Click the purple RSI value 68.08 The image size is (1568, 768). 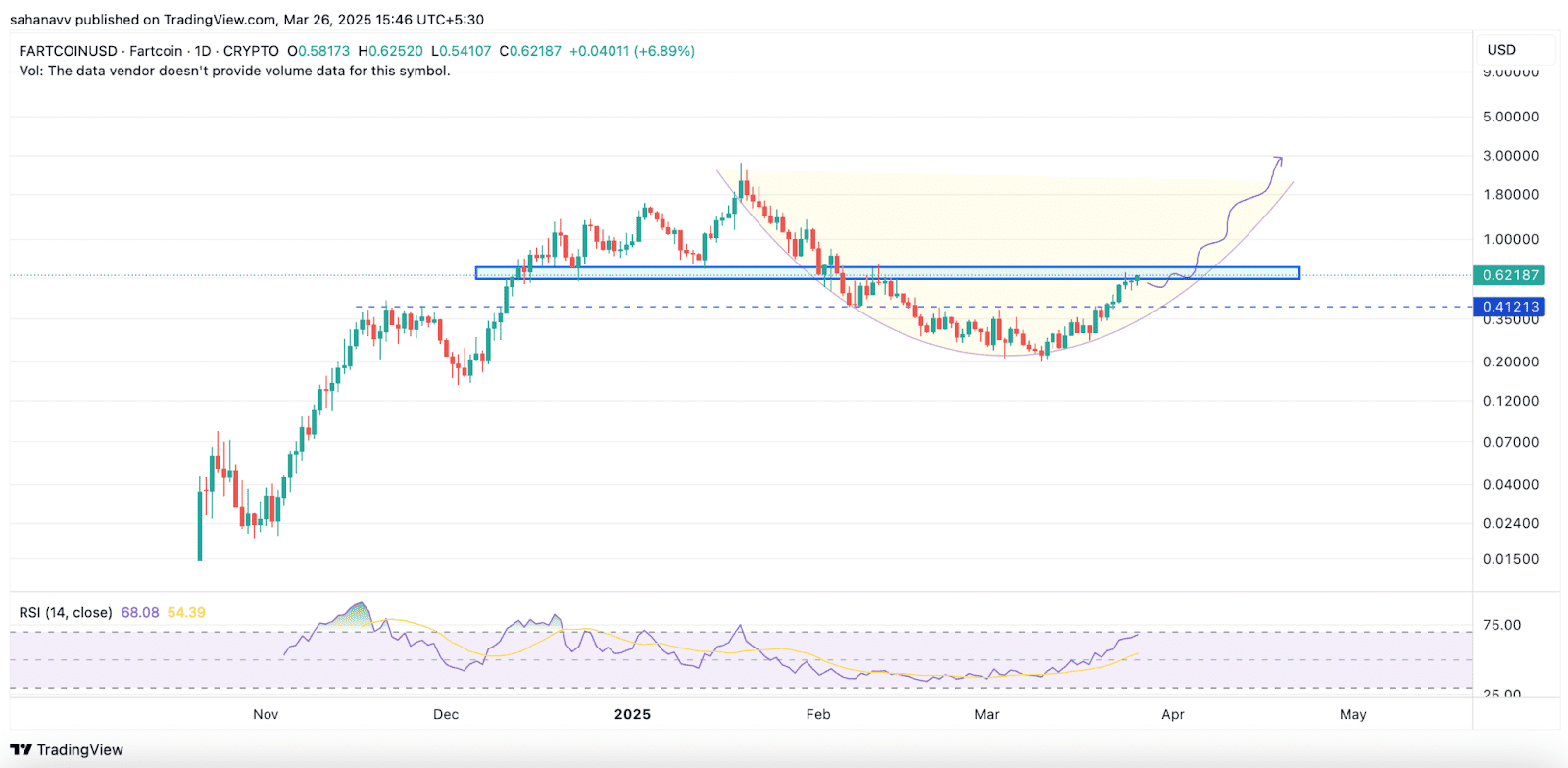[140, 613]
